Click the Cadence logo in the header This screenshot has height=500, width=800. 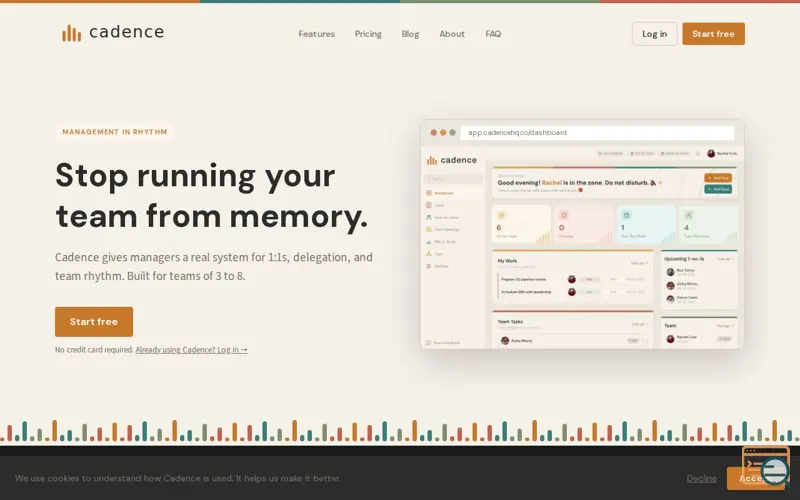point(113,33)
